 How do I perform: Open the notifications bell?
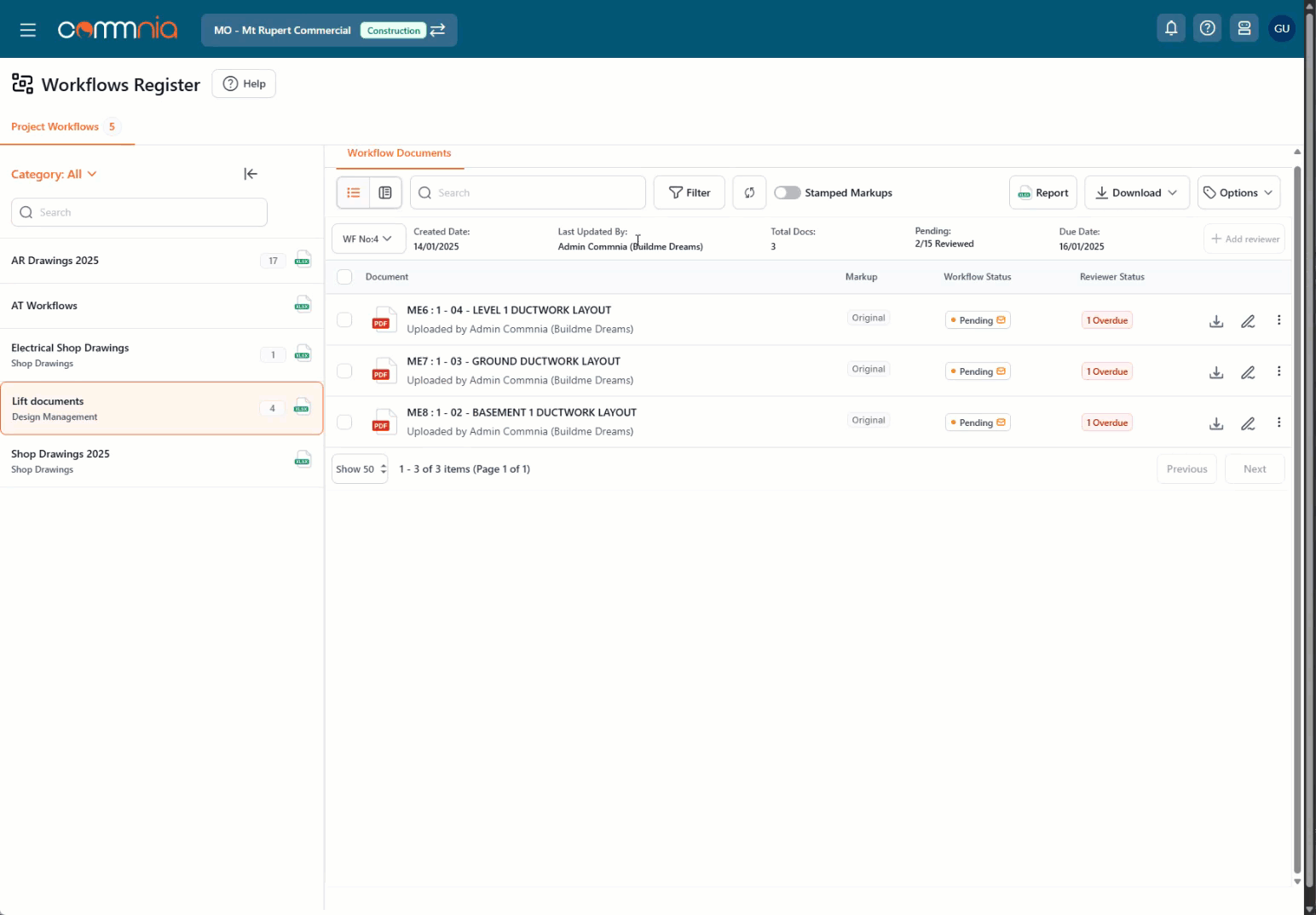1171,29
